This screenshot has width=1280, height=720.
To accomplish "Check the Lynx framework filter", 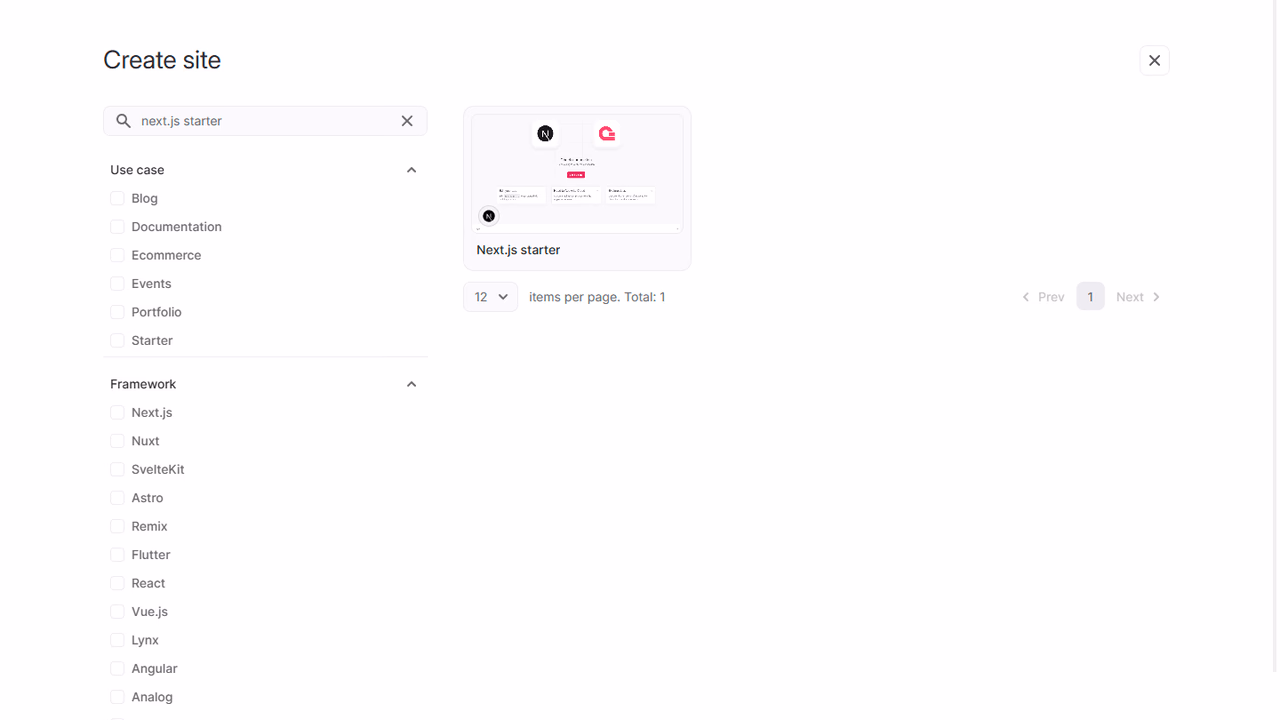I will click(x=117, y=640).
